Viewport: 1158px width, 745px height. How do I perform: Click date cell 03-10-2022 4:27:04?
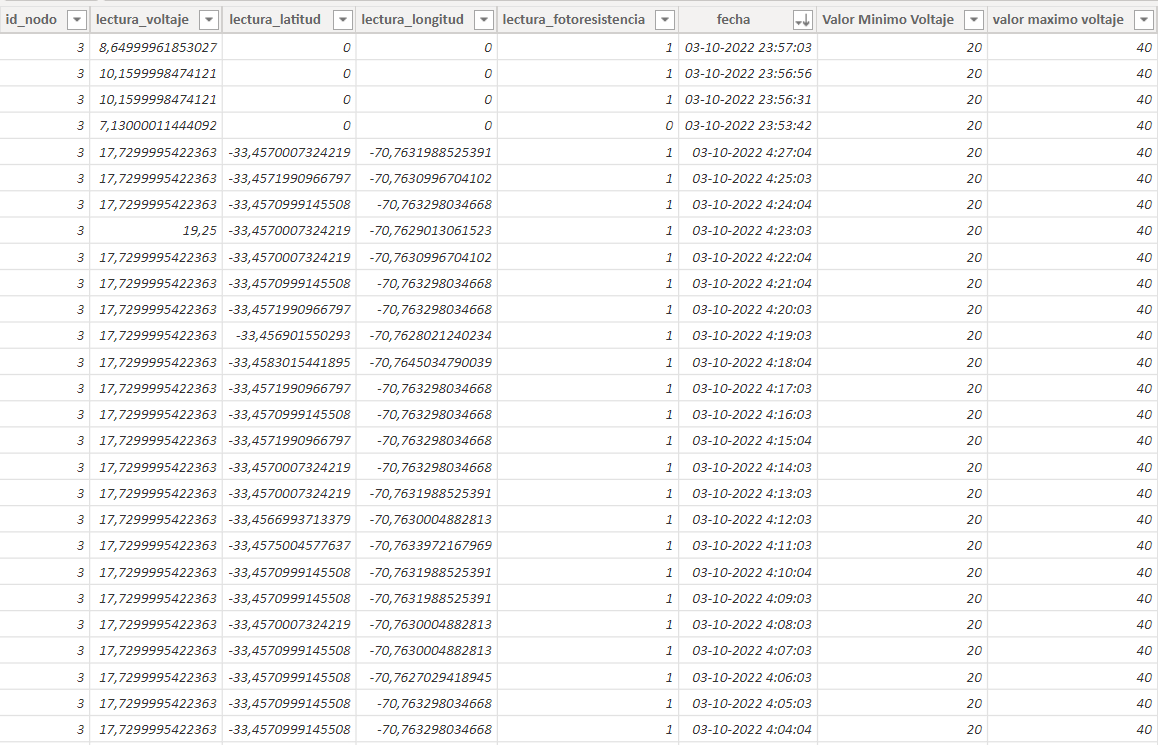tap(747, 152)
